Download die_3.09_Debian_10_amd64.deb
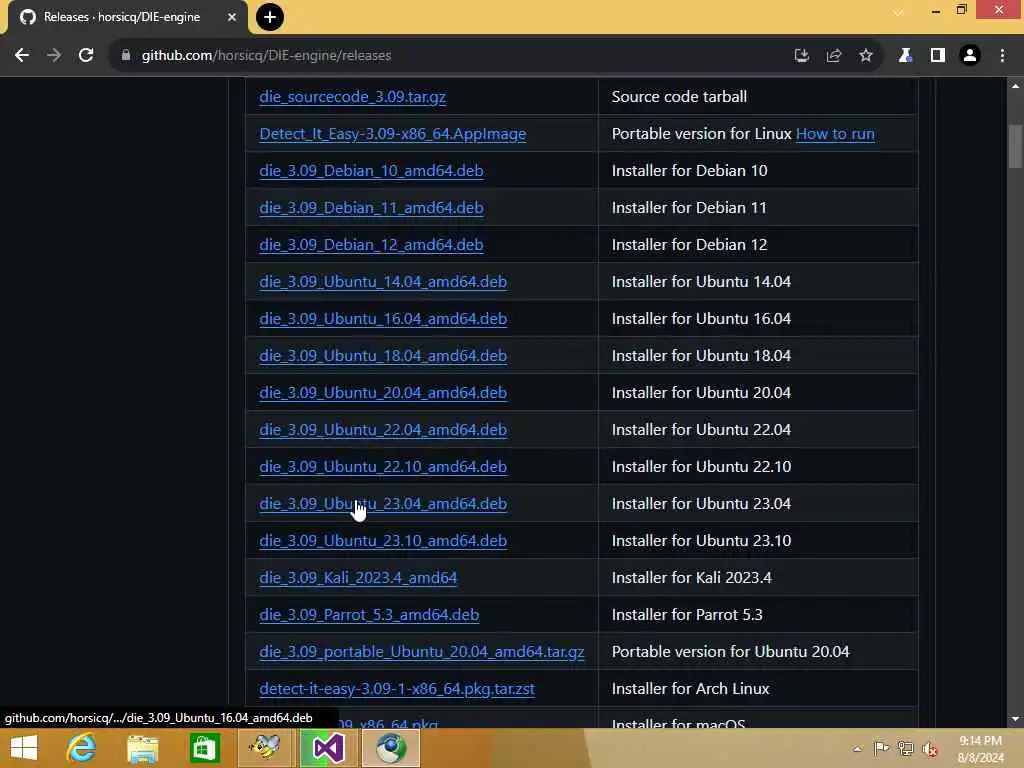This screenshot has width=1024, height=768. pos(371,170)
